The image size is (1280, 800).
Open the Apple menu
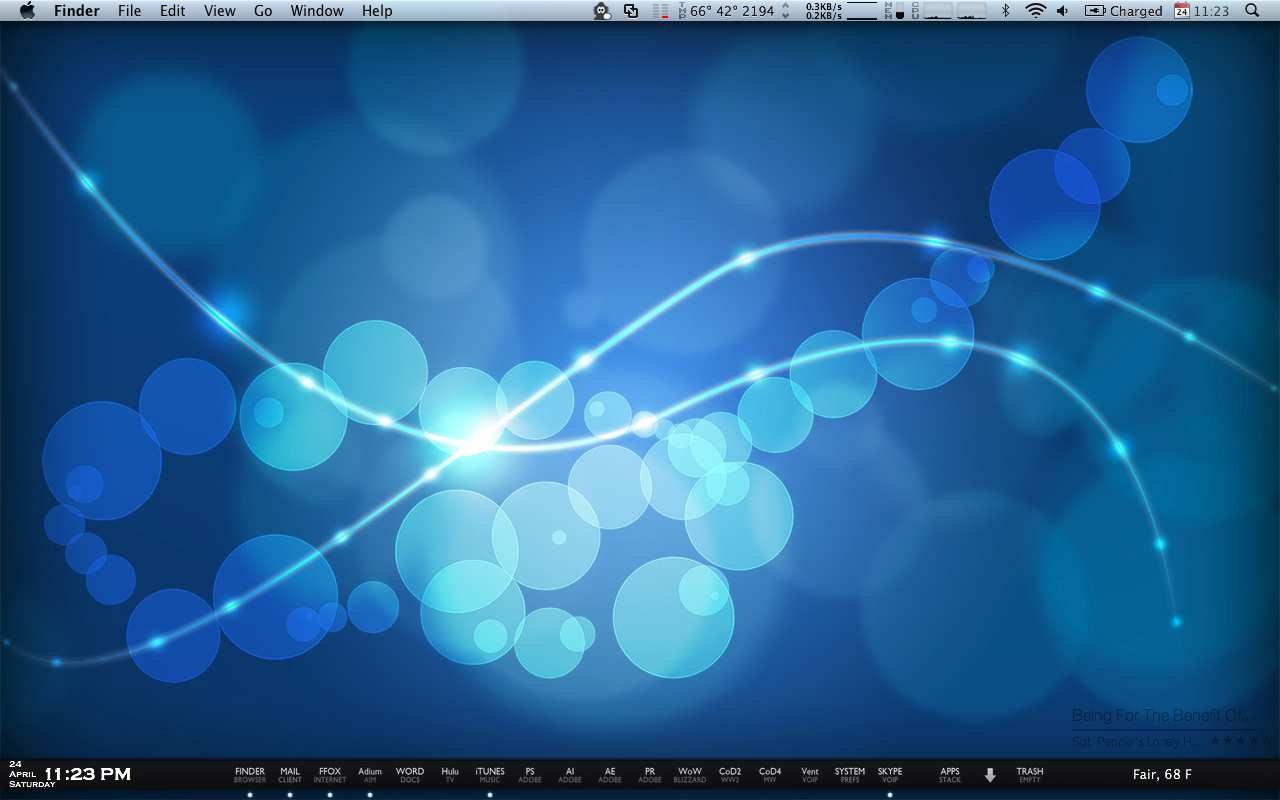coord(27,11)
